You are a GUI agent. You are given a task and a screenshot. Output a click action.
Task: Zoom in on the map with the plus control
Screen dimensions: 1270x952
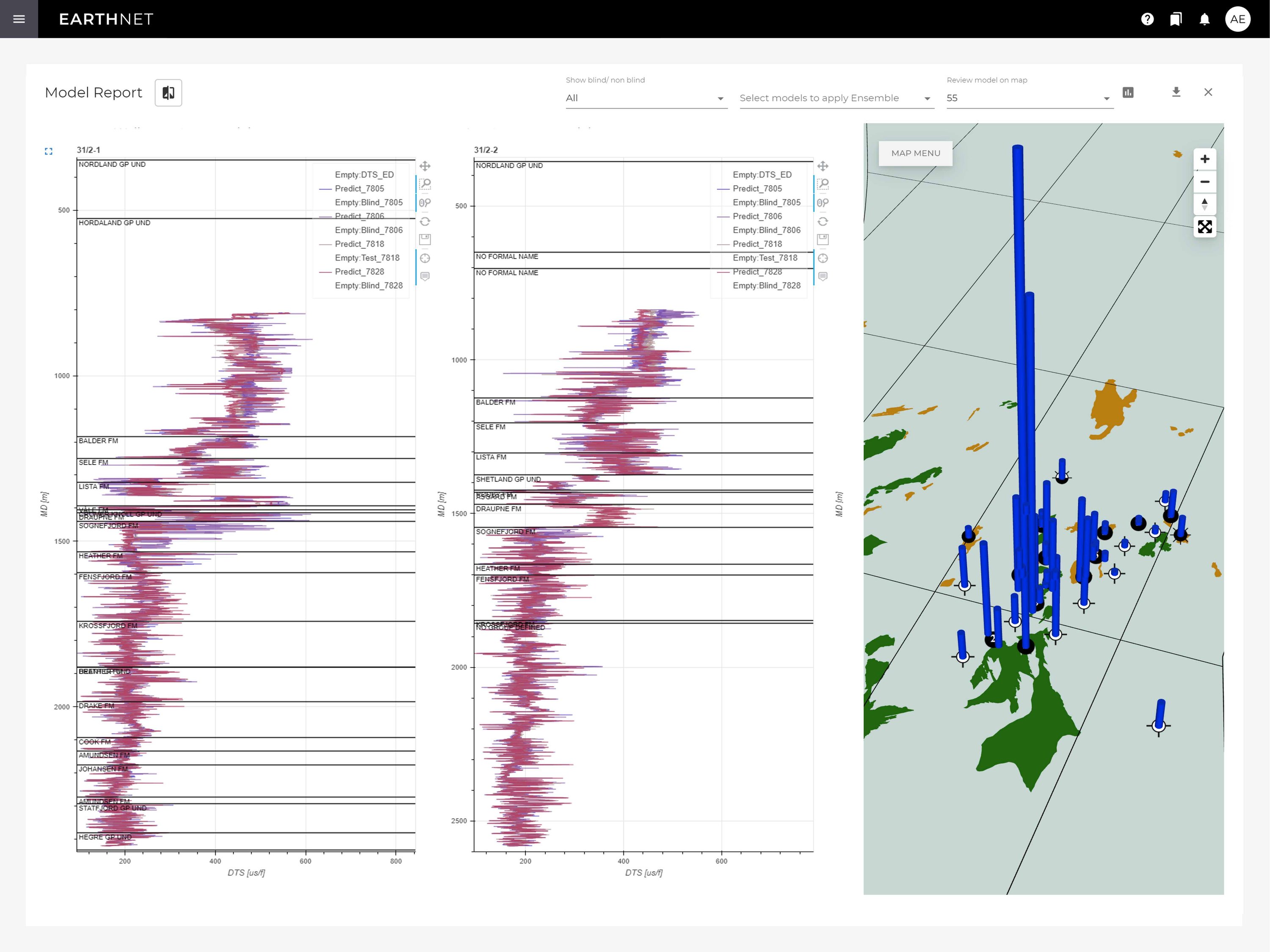click(x=1204, y=159)
